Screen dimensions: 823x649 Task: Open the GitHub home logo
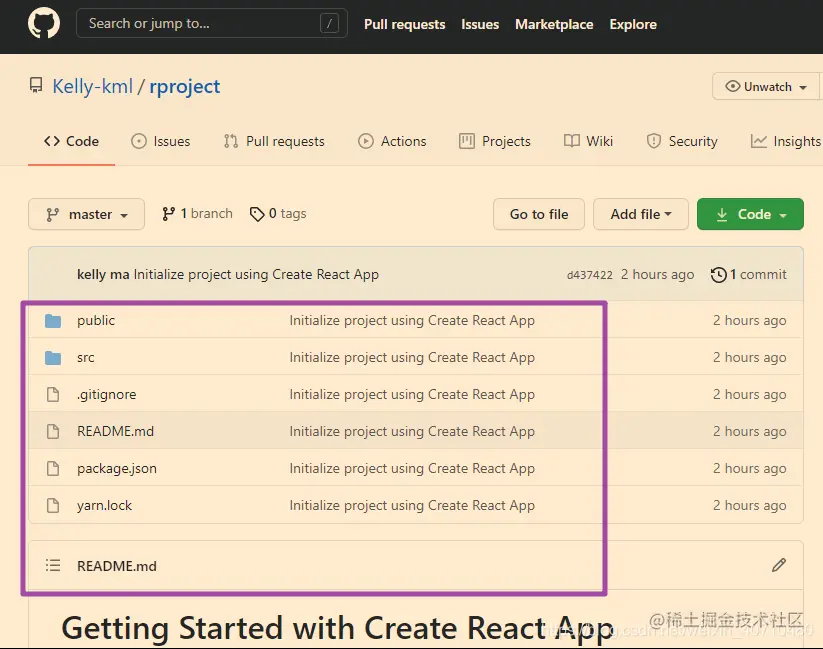pos(44,23)
